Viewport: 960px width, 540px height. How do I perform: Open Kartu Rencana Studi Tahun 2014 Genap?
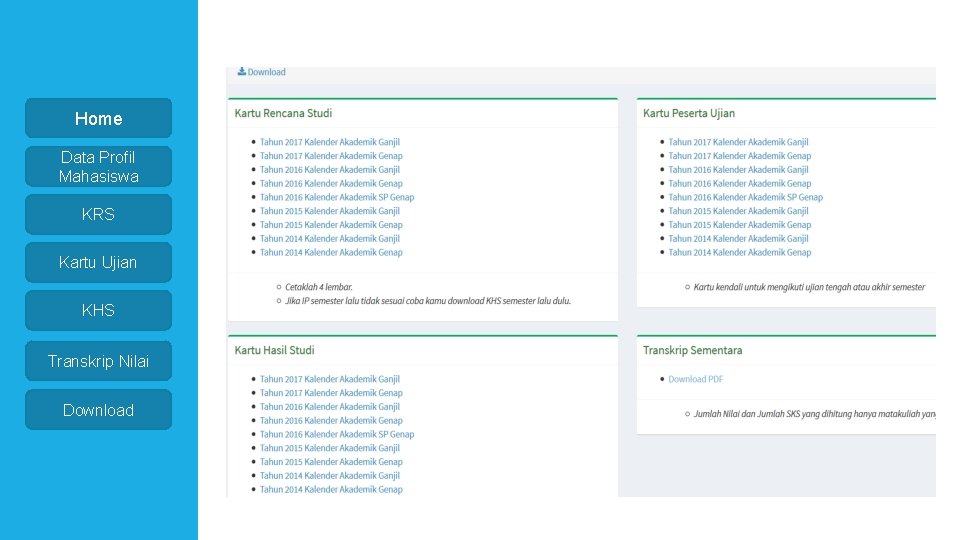click(331, 252)
